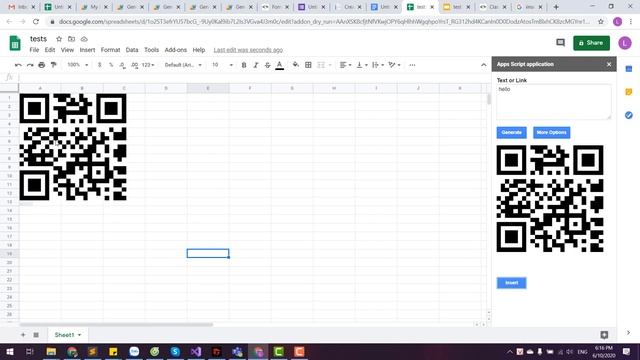This screenshot has width=640, height=360.
Task: Click the Explore icon at bottom right
Action: (604, 335)
